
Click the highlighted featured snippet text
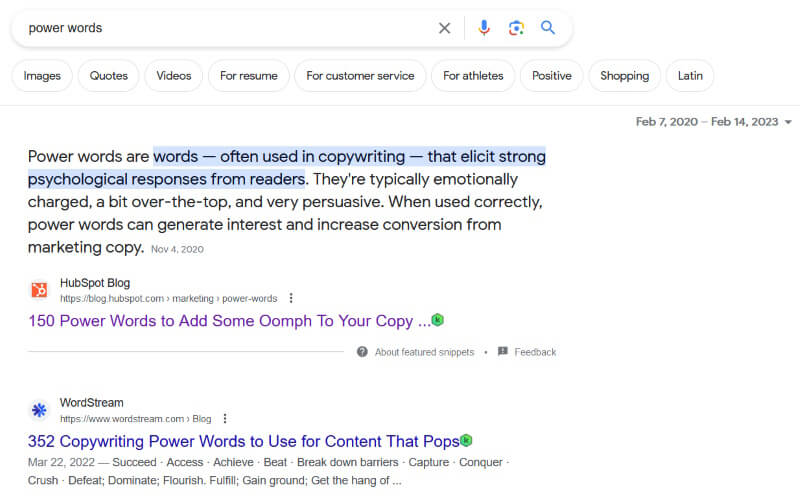287,167
